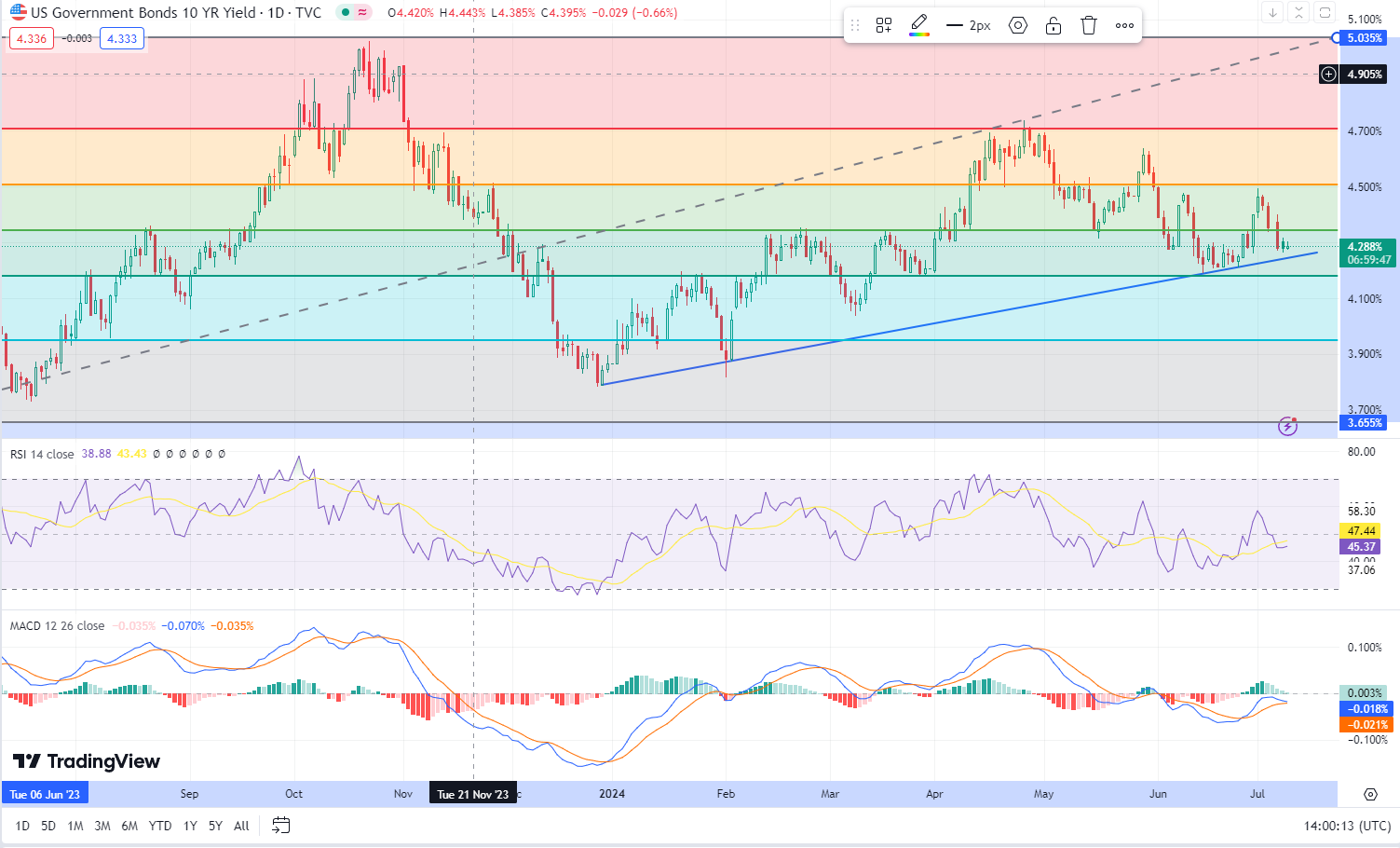Collapse the chart pane with the chevron toggle
Viewport: 1400px width, 848px height.
pyautogui.click(x=1298, y=12)
